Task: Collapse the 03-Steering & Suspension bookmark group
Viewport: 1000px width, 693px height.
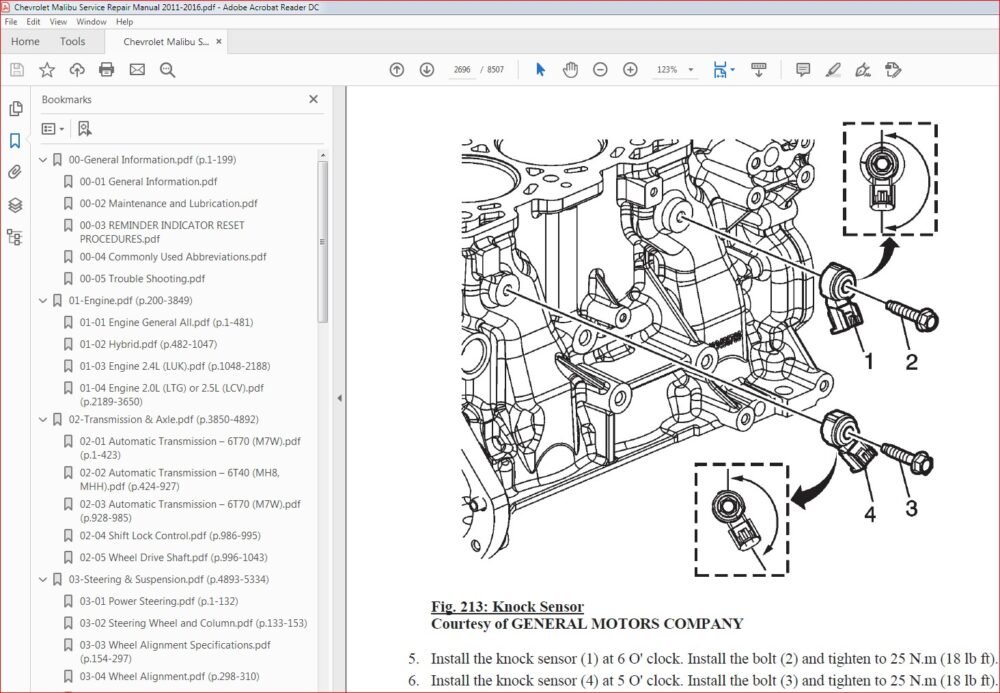Action: tap(43, 580)
